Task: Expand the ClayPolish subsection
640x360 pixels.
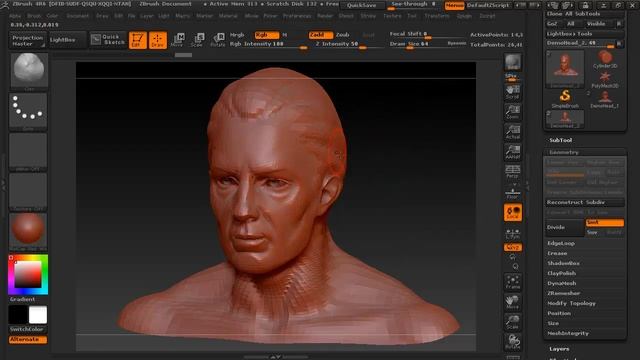Action: point(562,273)
